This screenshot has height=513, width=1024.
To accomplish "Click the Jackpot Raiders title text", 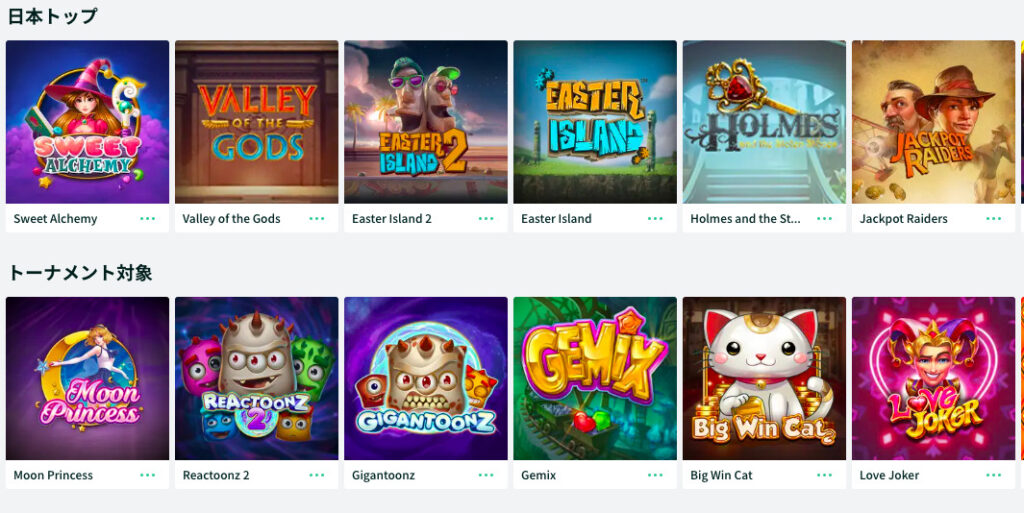I will pos(903,219).
